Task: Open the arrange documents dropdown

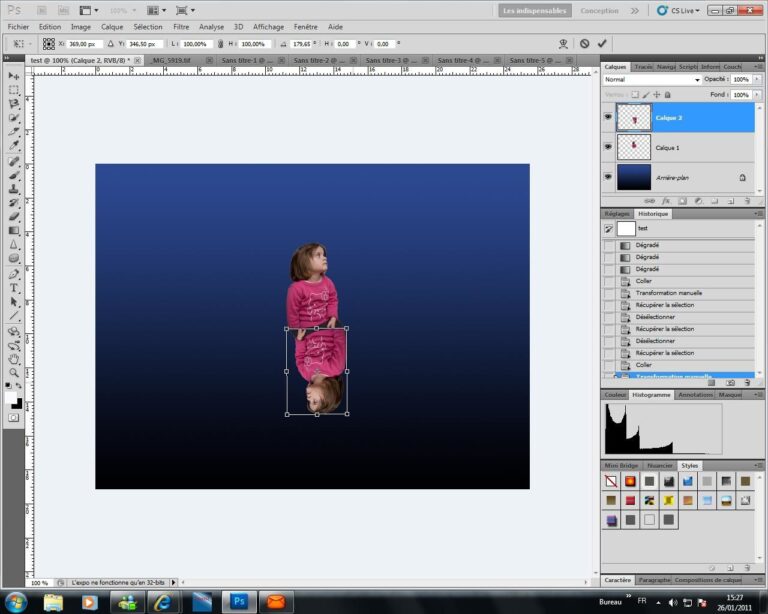Action: (x=157, y=10)
